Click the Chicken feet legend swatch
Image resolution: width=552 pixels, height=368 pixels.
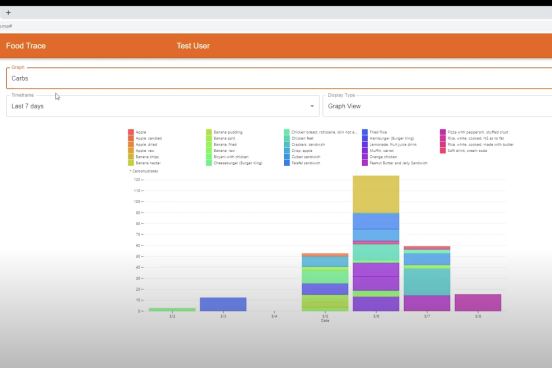click(x=287, y=138)
